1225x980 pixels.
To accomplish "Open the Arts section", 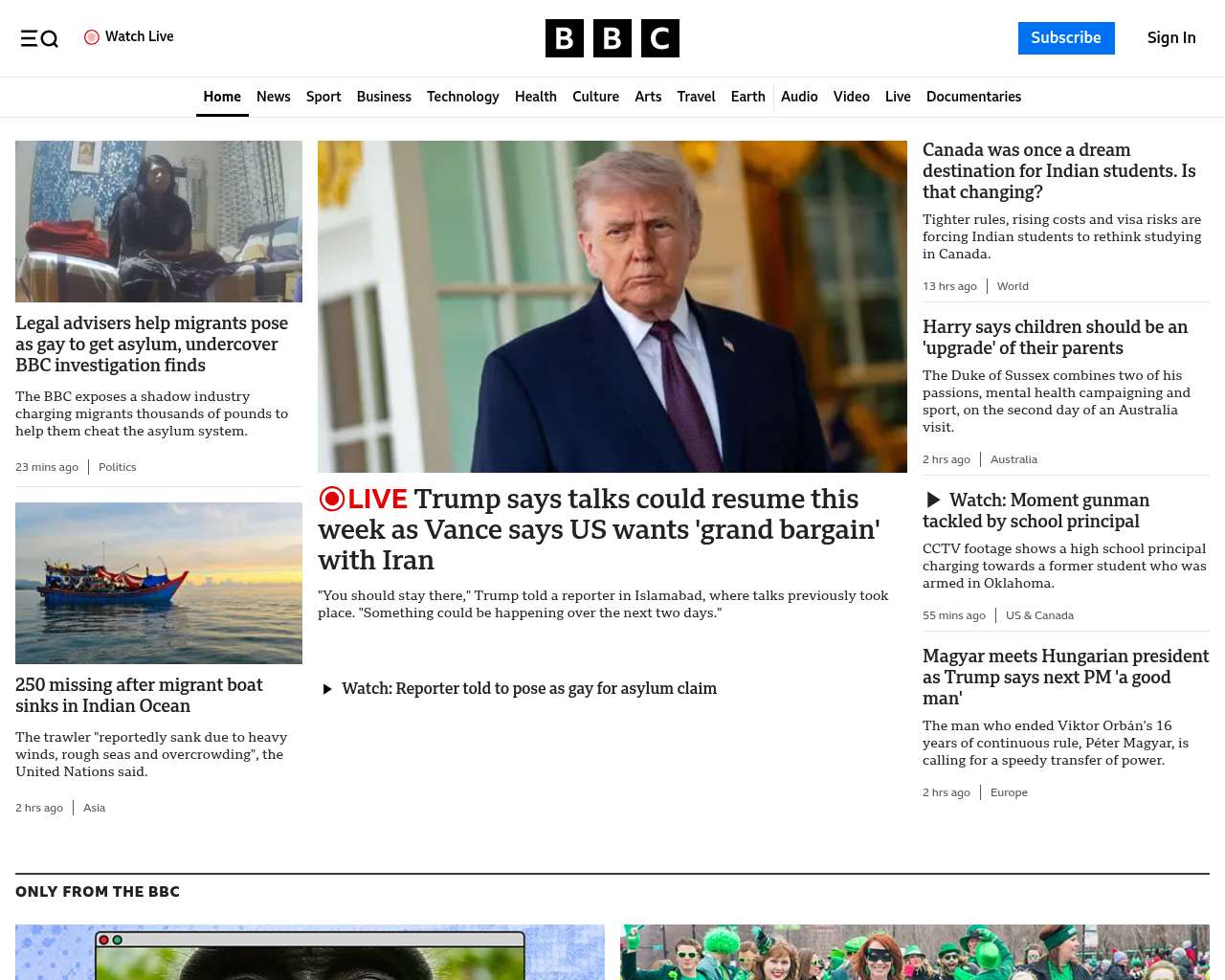I will point(648,97).
